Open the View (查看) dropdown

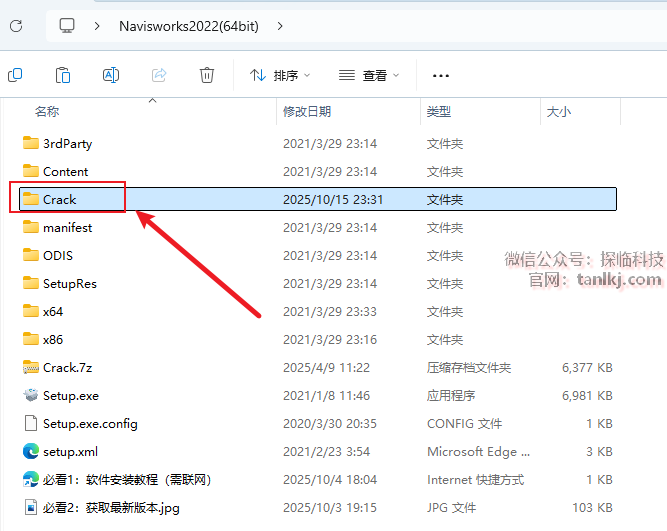pyautogui.click(x=369, y=75)
